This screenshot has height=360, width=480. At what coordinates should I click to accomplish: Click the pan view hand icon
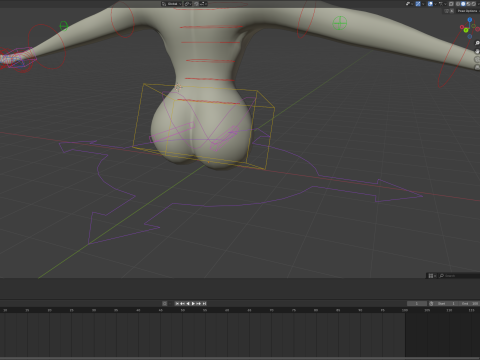(477, 51)
